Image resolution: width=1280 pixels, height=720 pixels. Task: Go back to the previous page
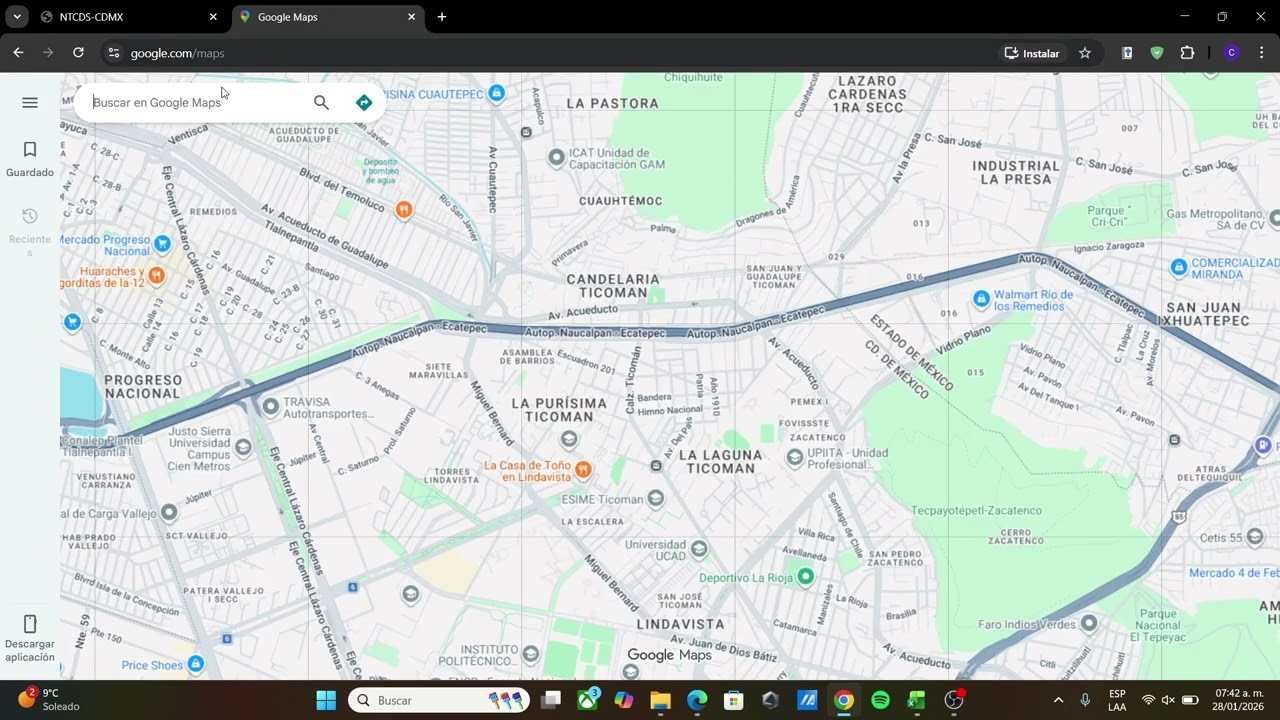[18, 53]
